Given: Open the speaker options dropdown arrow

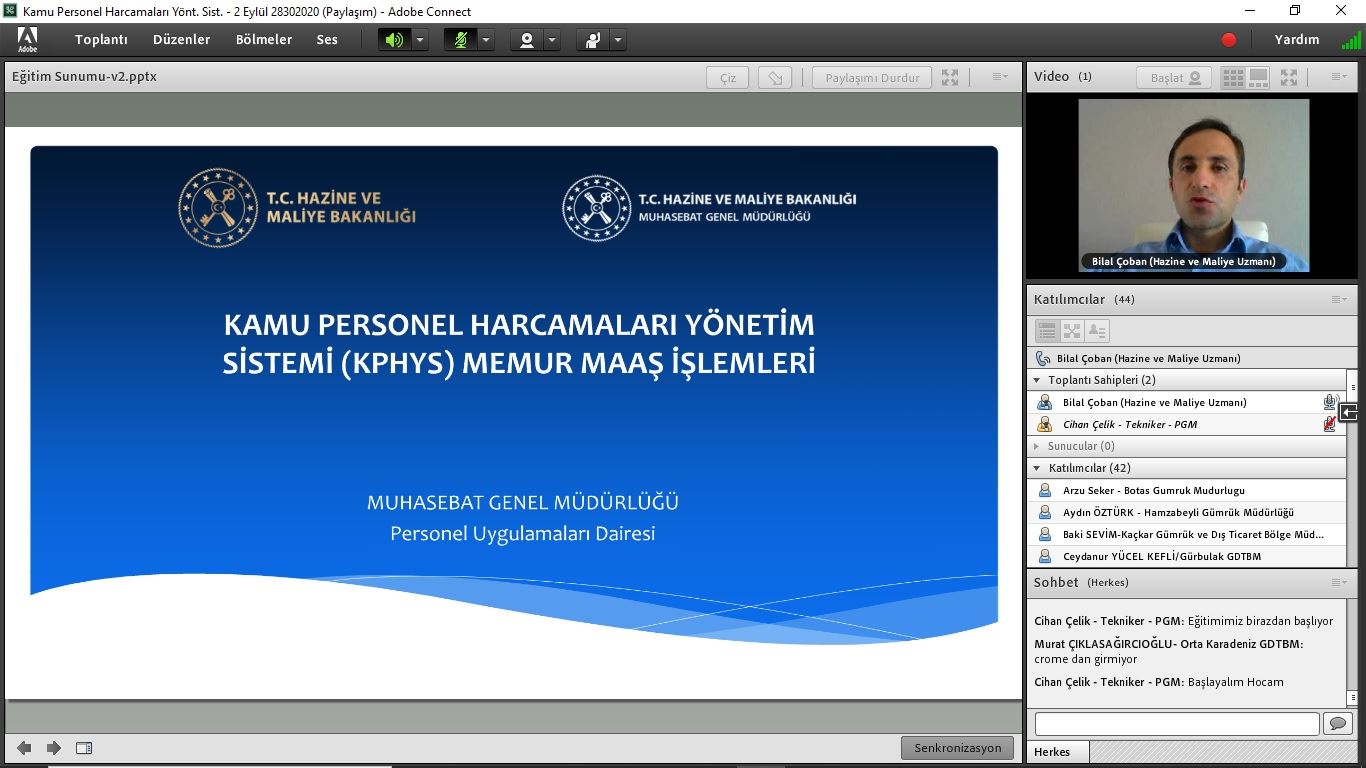Looking at the screenshot, I should coord(420,40).
